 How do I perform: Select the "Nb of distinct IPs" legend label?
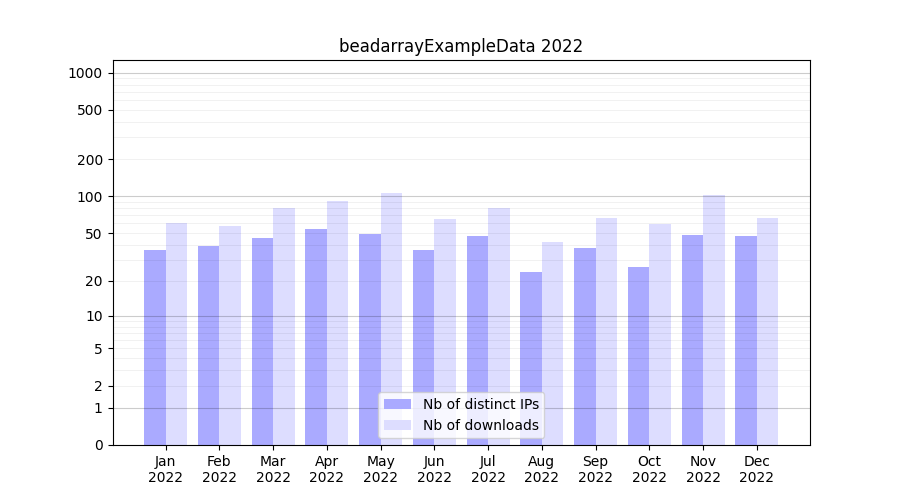pyautogui.click(x=480, y=404)
